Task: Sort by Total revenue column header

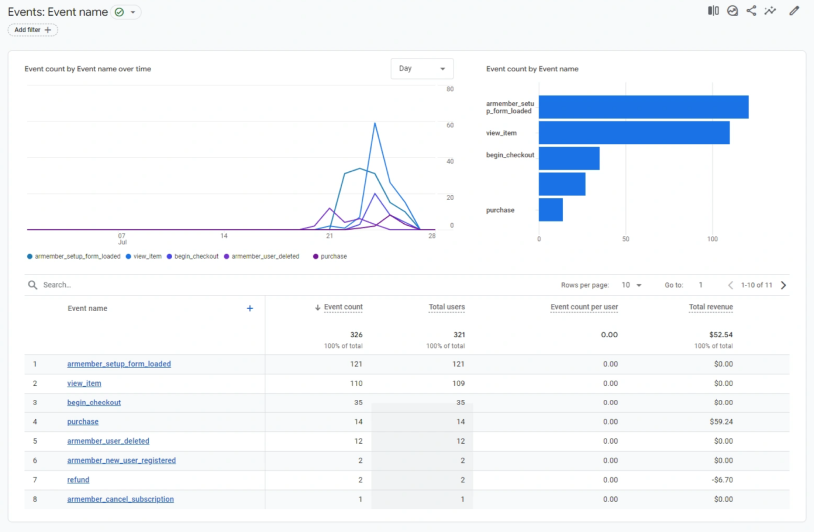Action: (x=711, y=307)
